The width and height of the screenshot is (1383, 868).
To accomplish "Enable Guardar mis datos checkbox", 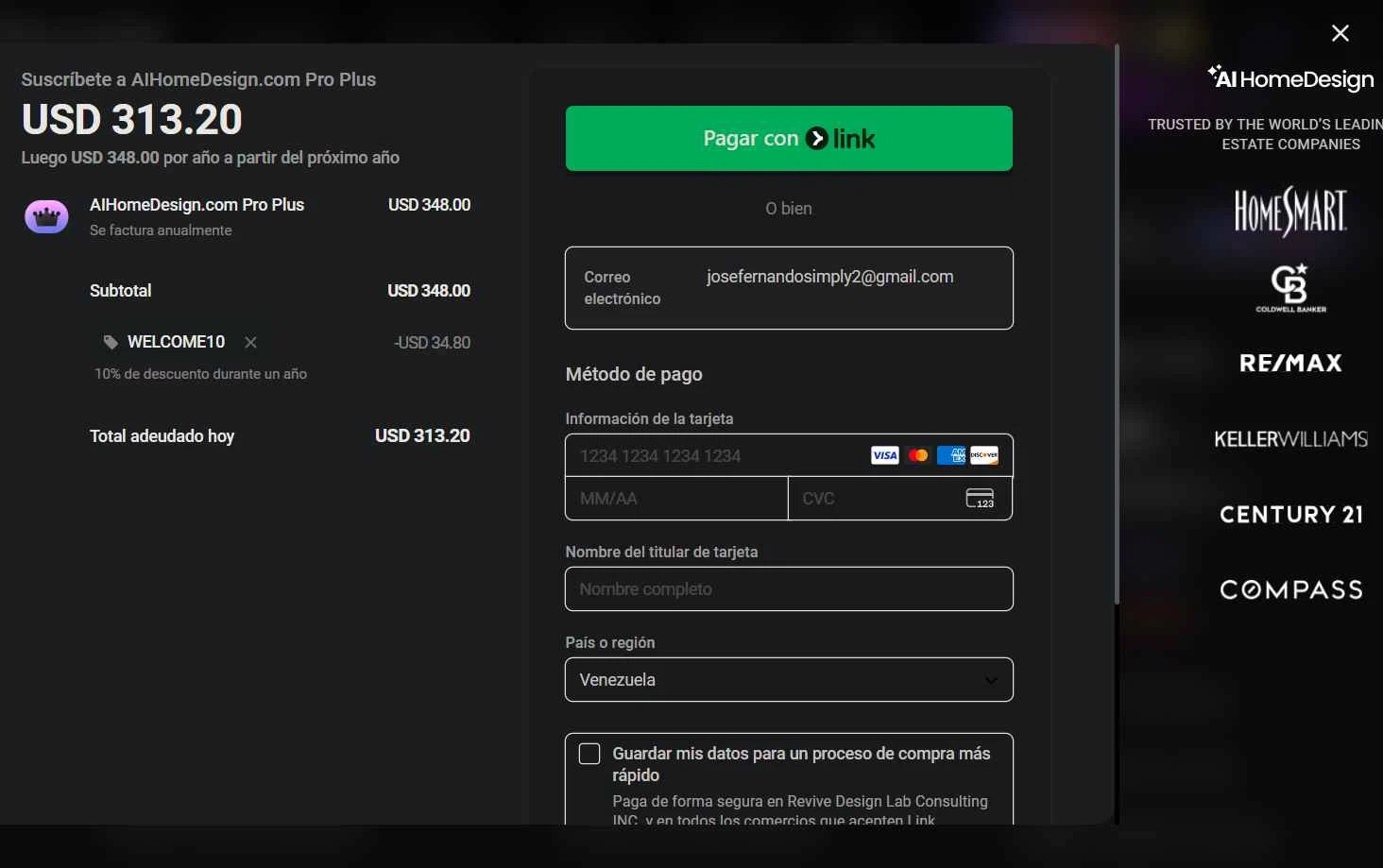I will (589, 754).
